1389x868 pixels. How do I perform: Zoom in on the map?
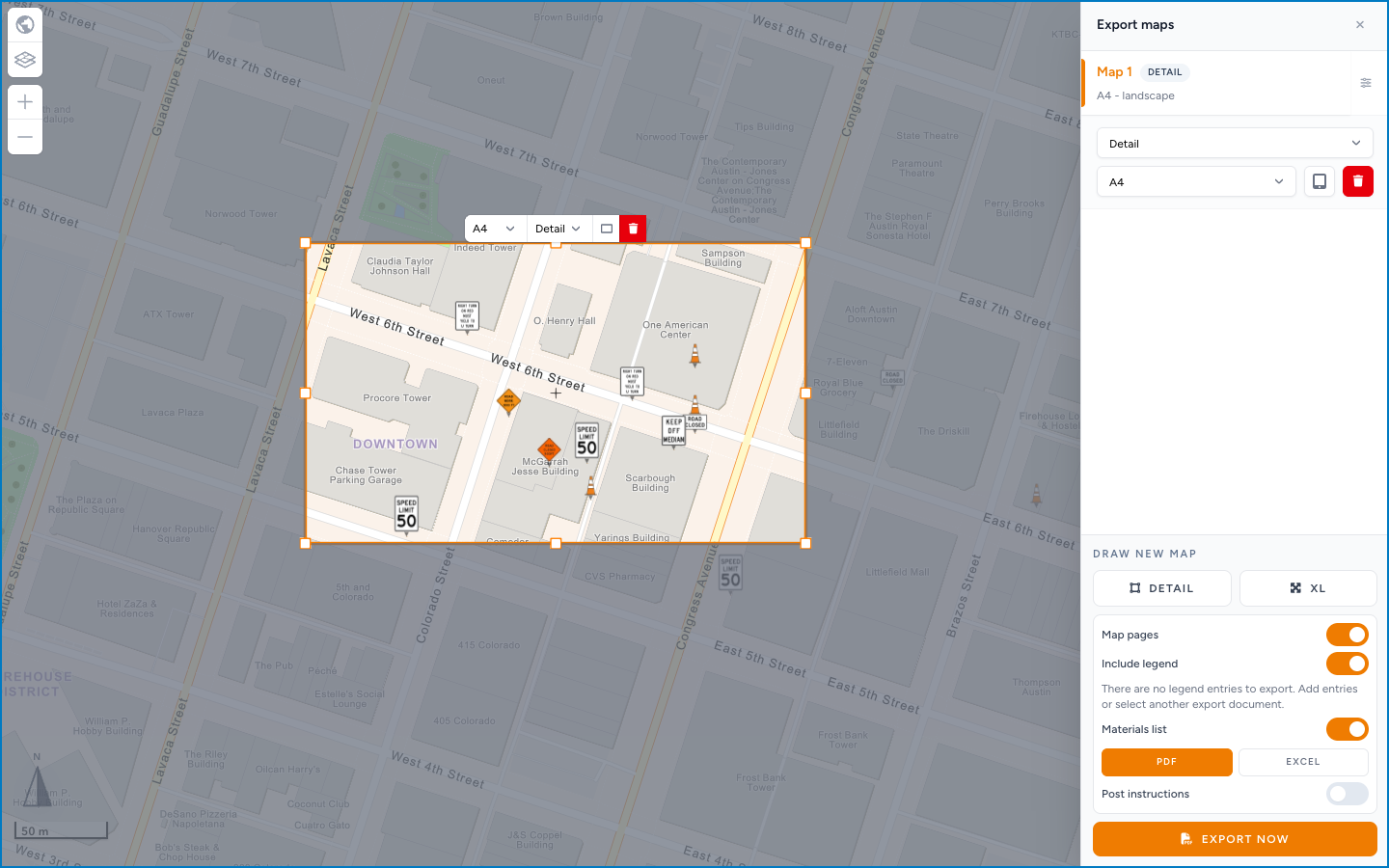click(x=25, y=102)
